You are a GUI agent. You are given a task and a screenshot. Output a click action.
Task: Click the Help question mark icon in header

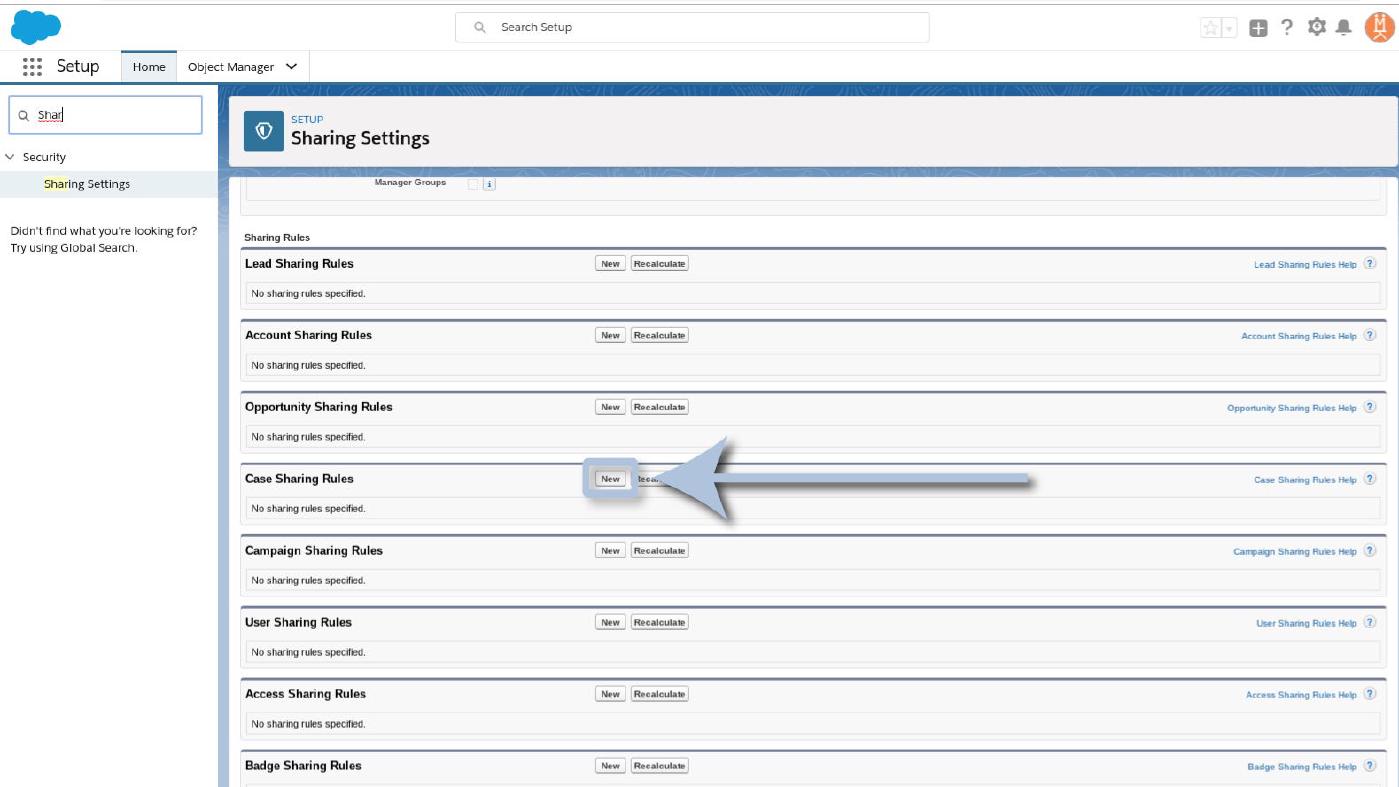click(1287, 28)
